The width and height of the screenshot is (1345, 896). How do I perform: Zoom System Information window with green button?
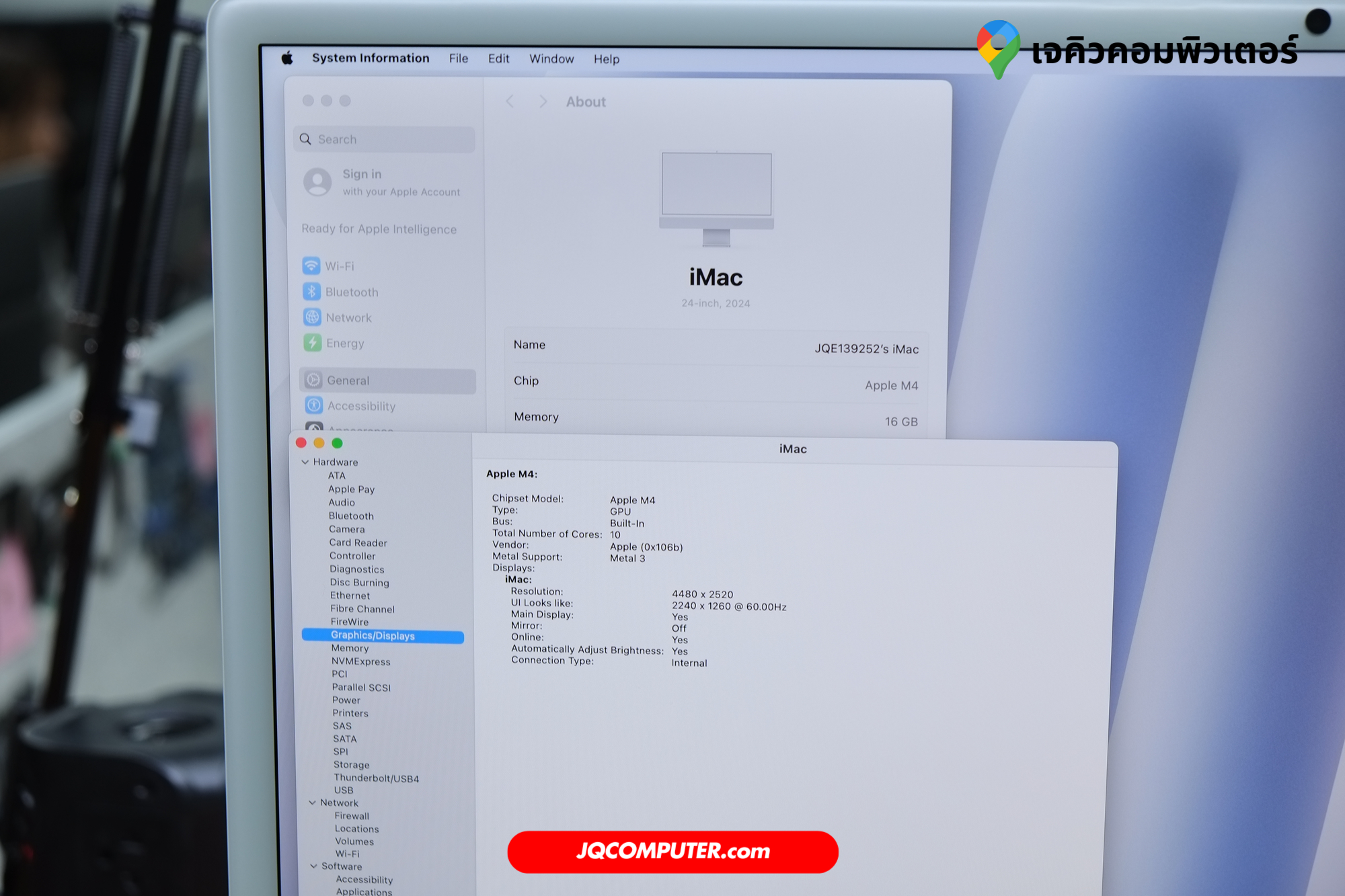coord(337,443)
